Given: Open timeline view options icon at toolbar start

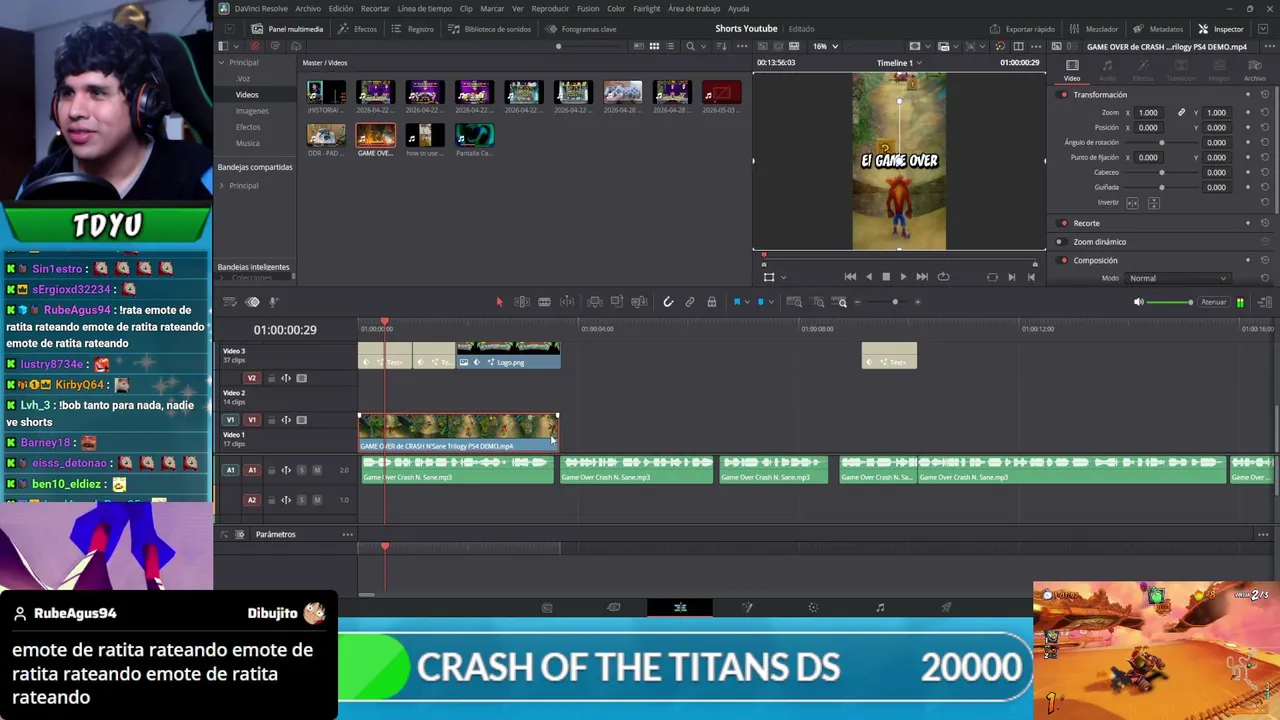Looking at the screenshot, I should pyautogui.click(x=230, y=302).
